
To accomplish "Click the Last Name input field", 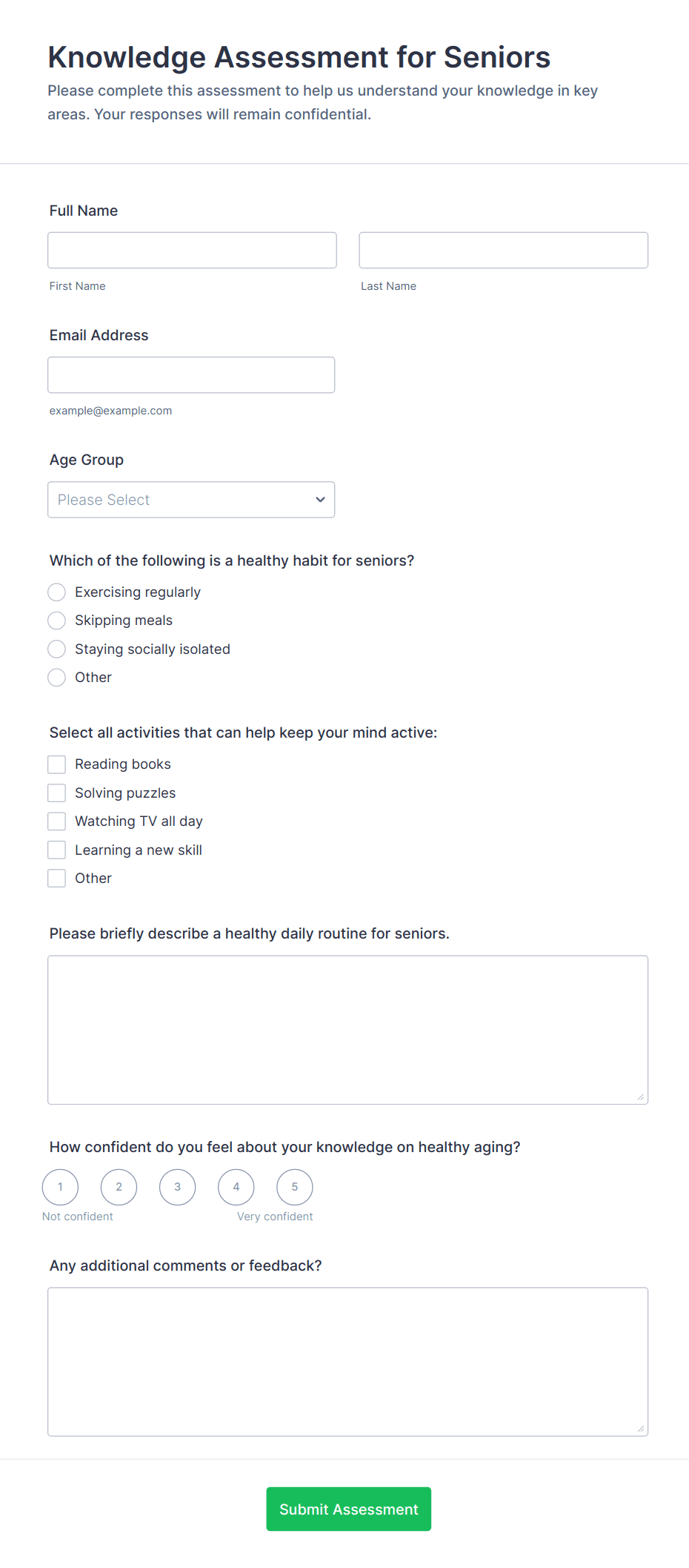I will coord(503,250).
